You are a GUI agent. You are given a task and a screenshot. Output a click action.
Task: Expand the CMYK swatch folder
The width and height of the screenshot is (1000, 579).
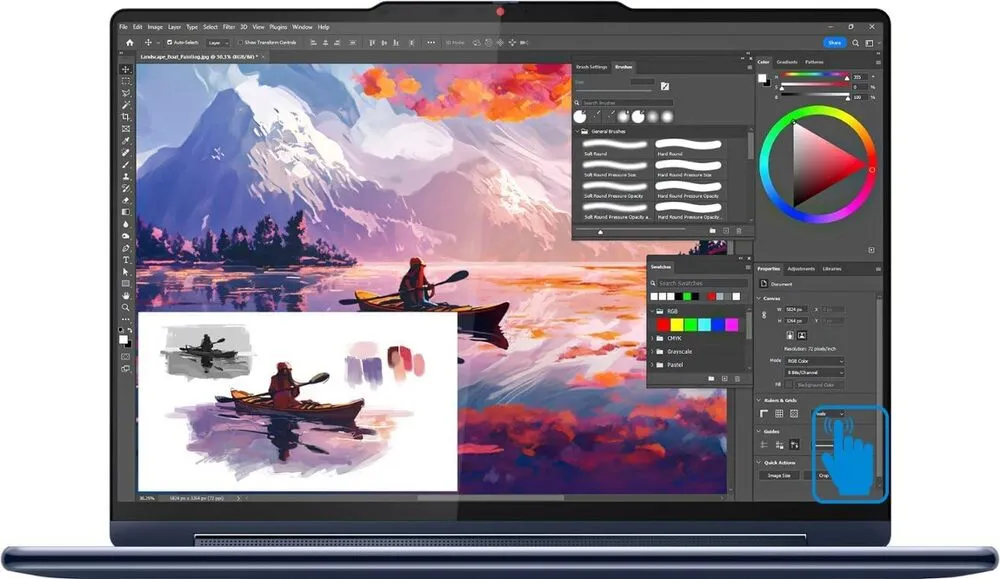click(652, 338)
